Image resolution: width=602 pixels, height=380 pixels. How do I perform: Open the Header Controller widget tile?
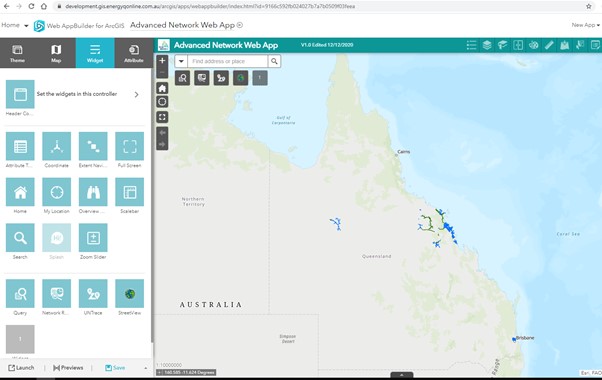click(20, 94)
